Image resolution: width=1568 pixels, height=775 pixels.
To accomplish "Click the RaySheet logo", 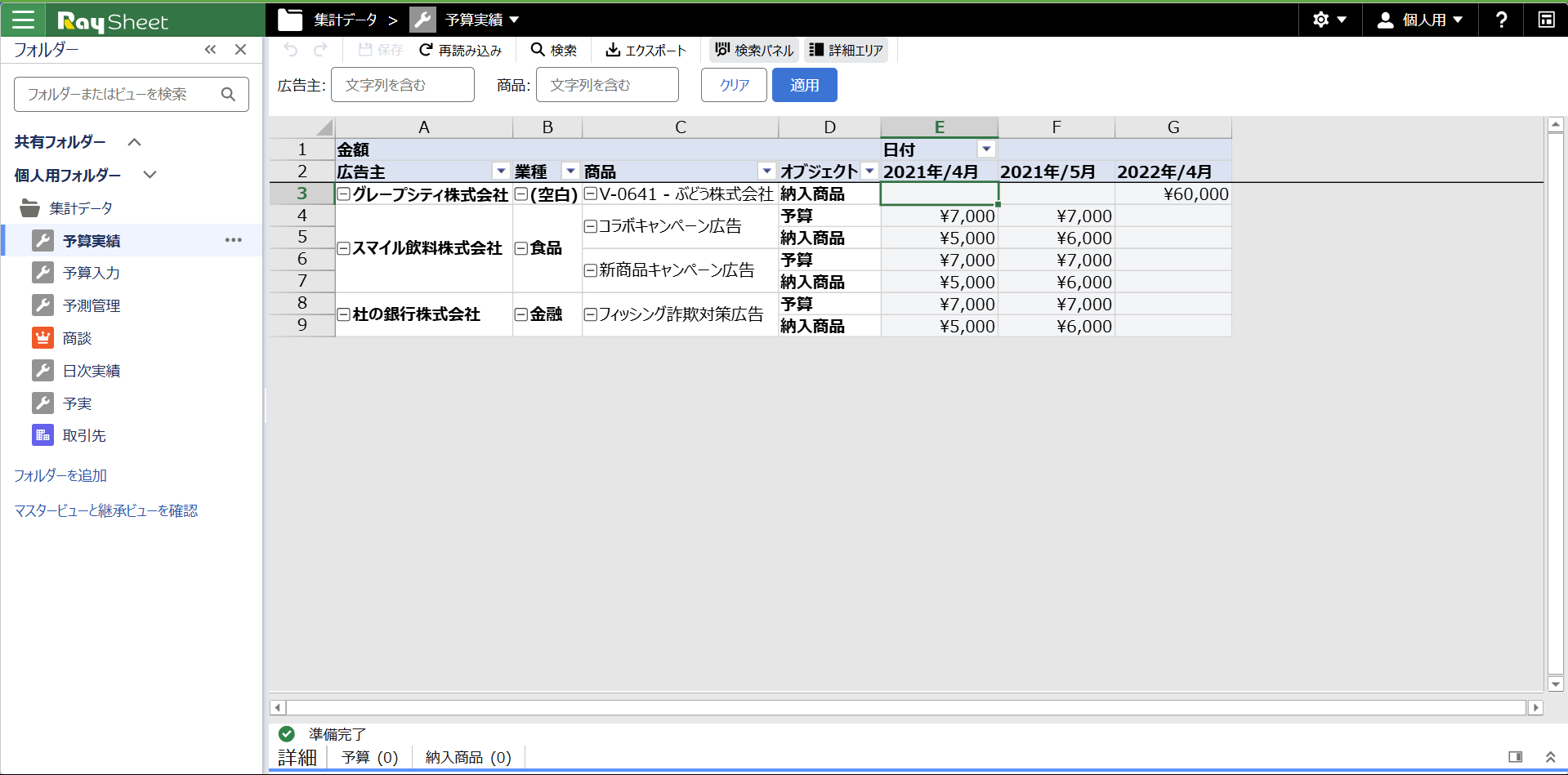I will (112, 21).
